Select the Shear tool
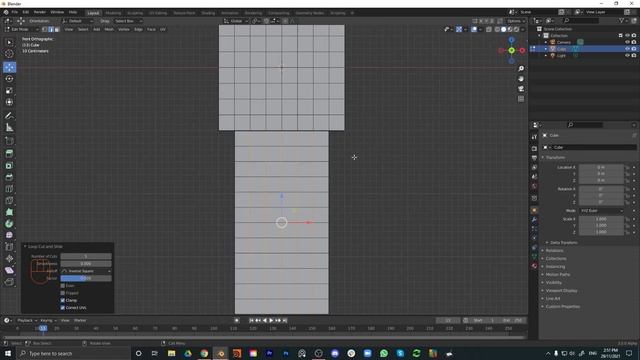Screen dimensions: 640x360 pos(9,270)
